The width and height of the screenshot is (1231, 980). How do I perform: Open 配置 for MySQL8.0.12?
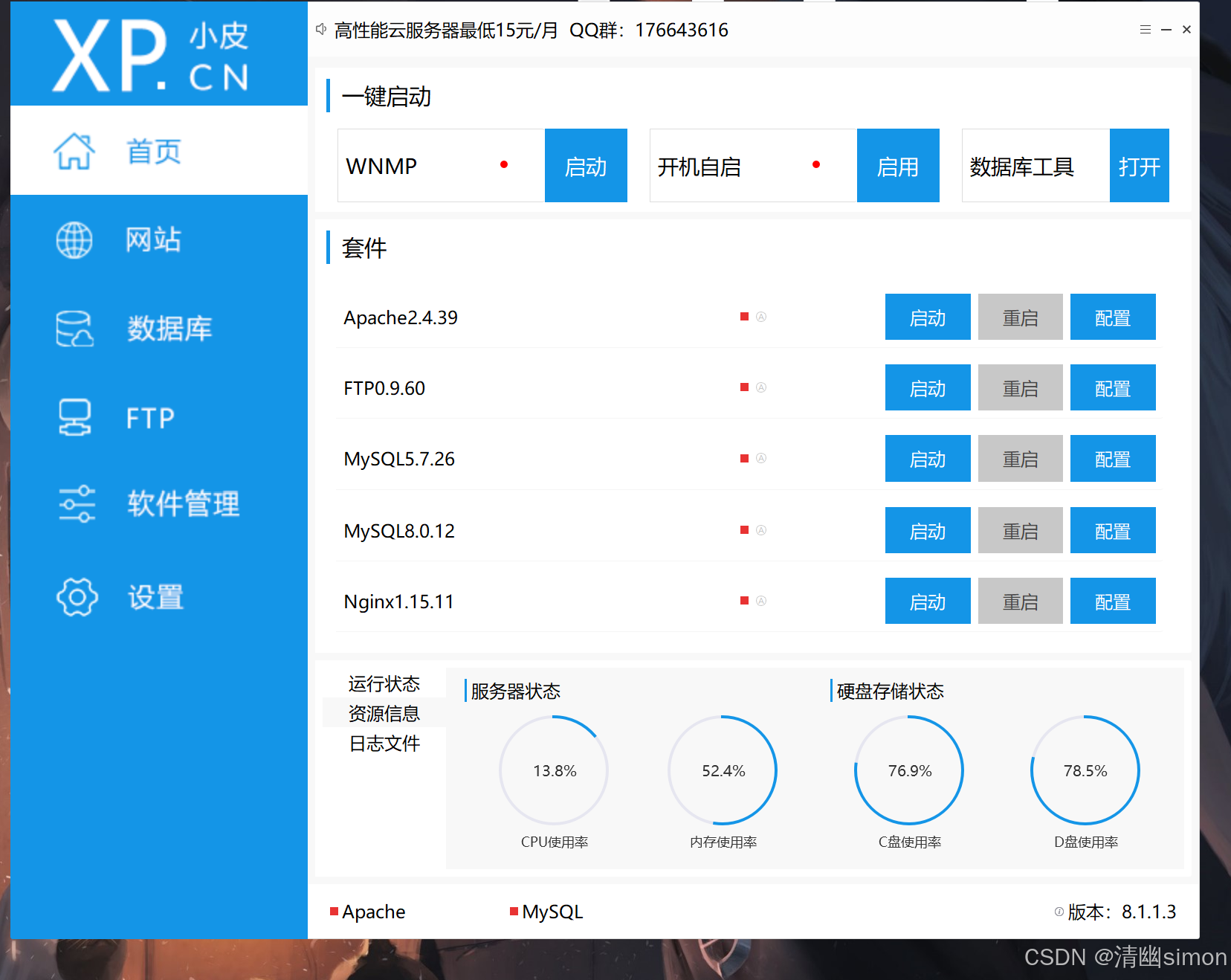(1113, 530)
